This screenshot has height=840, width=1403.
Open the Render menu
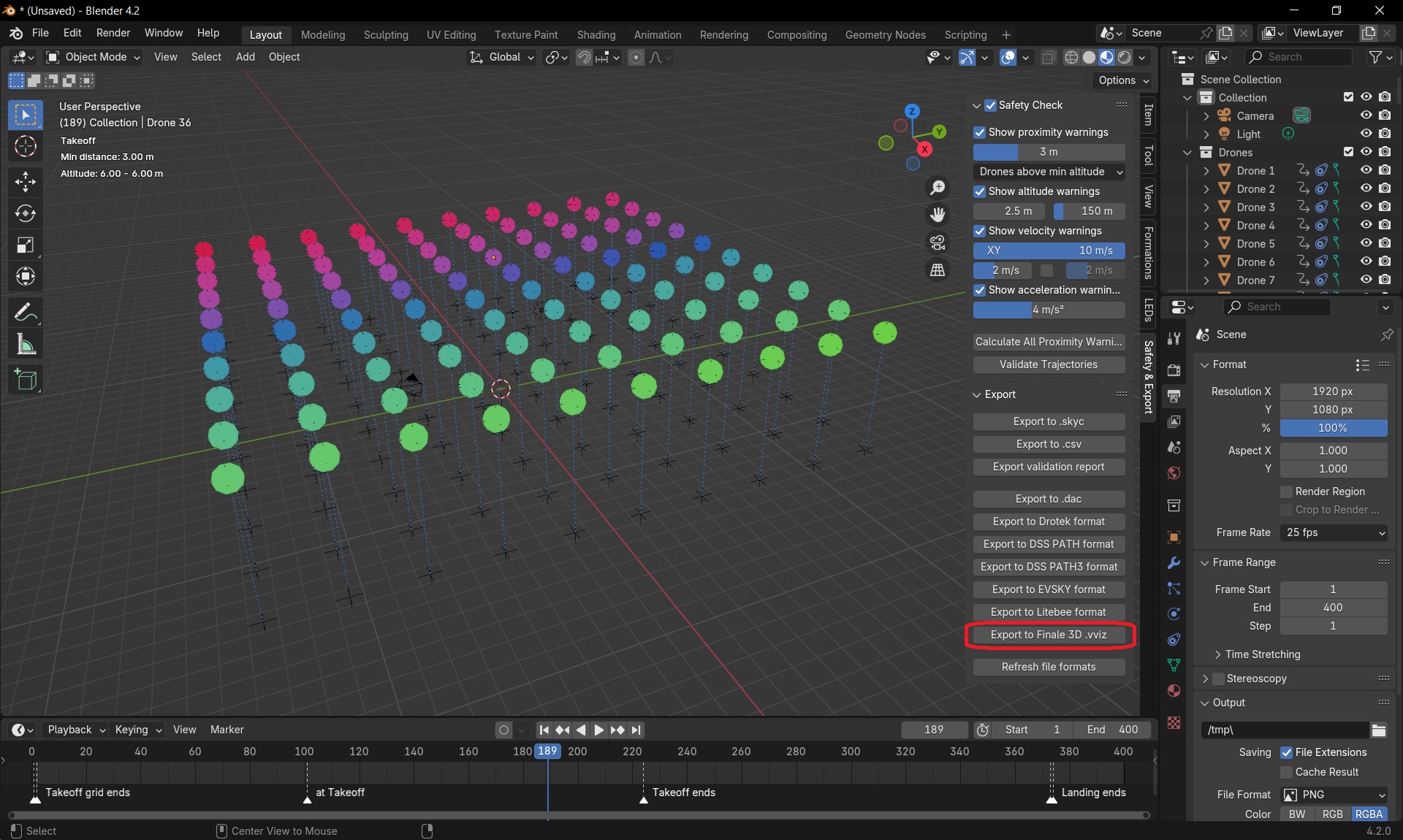coord(113,33)
